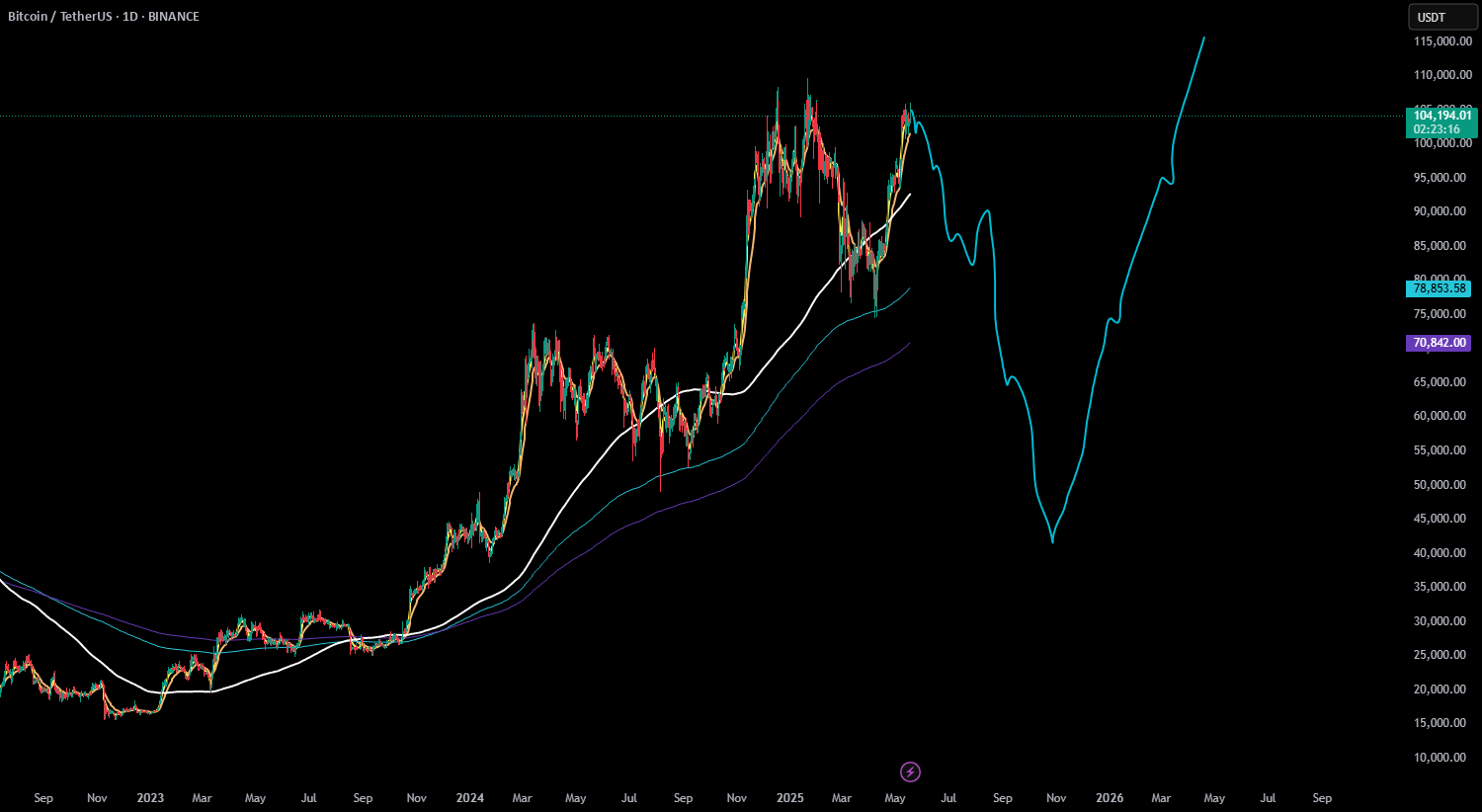Click the 30,000.00 price scale label
The image size is (1482, 812).
click(1440, 621)
